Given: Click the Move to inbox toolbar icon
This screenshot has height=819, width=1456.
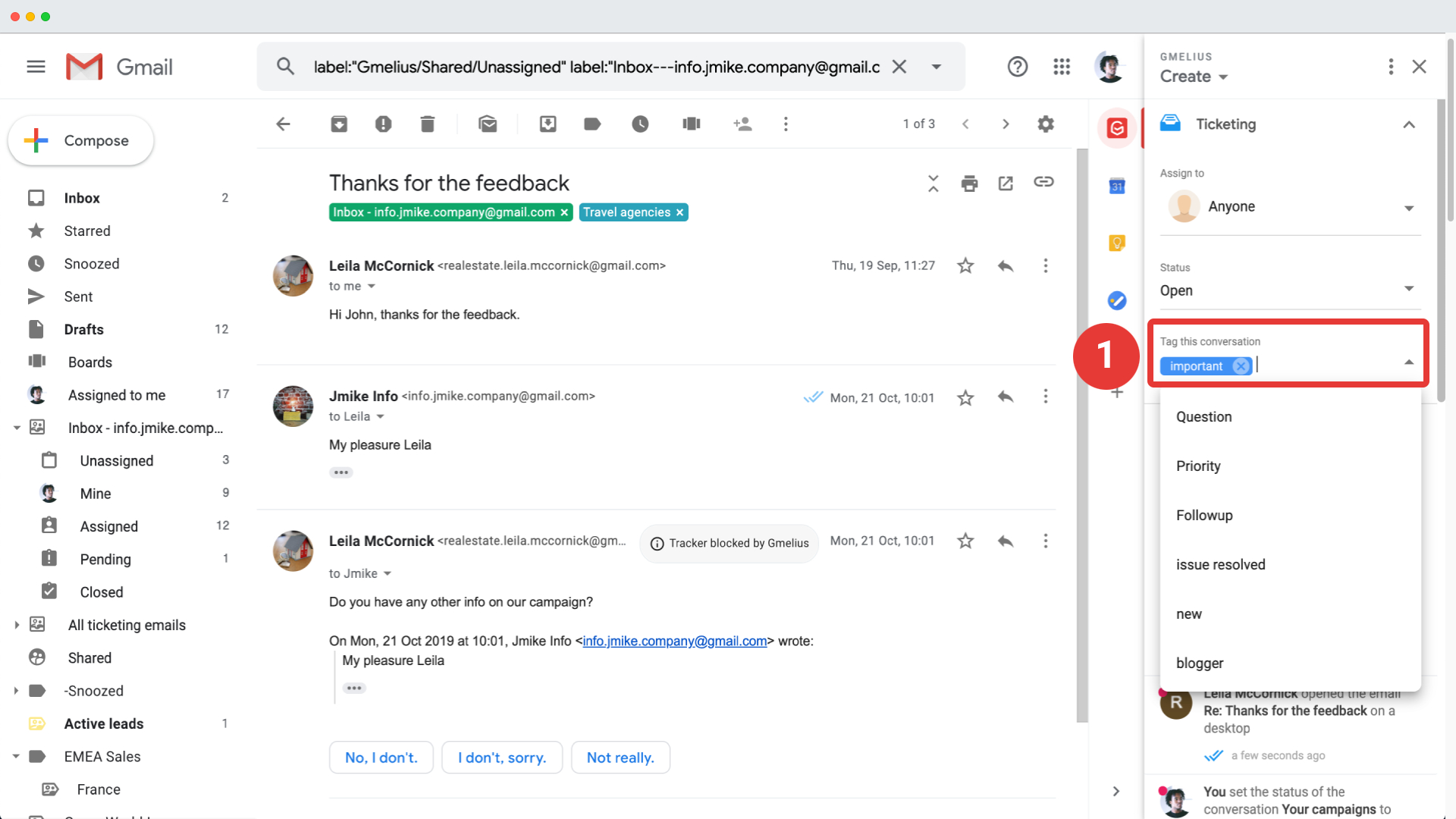Looking at the screenshot, I should [548, 124].
